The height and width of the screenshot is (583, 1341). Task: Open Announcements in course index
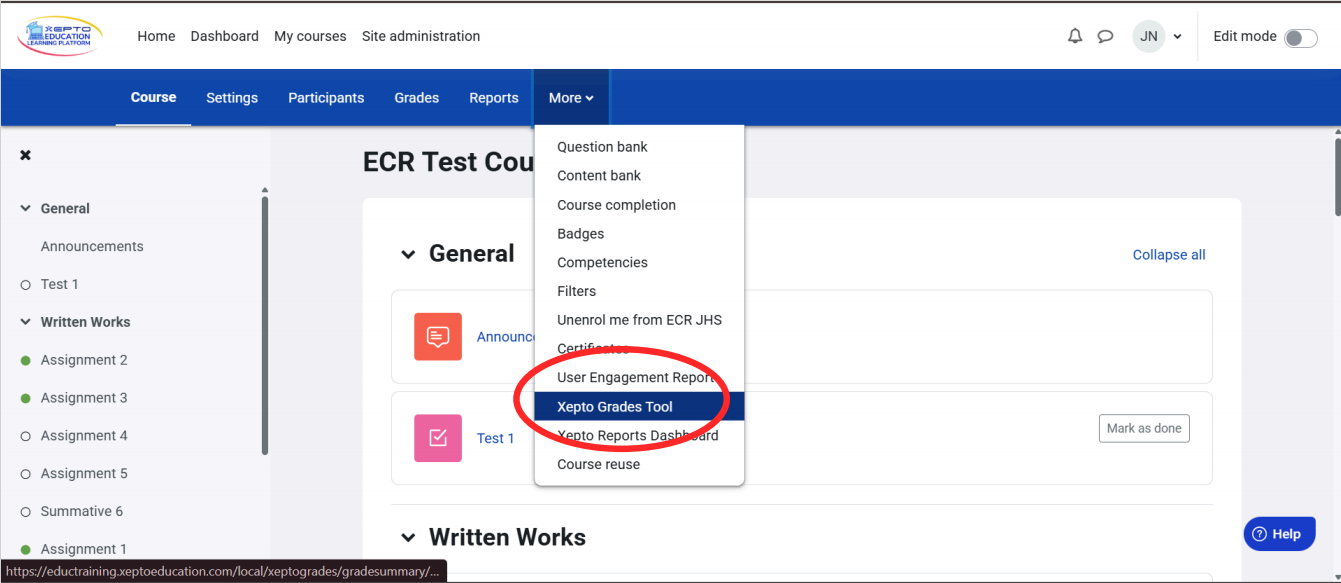coord(92,247)
